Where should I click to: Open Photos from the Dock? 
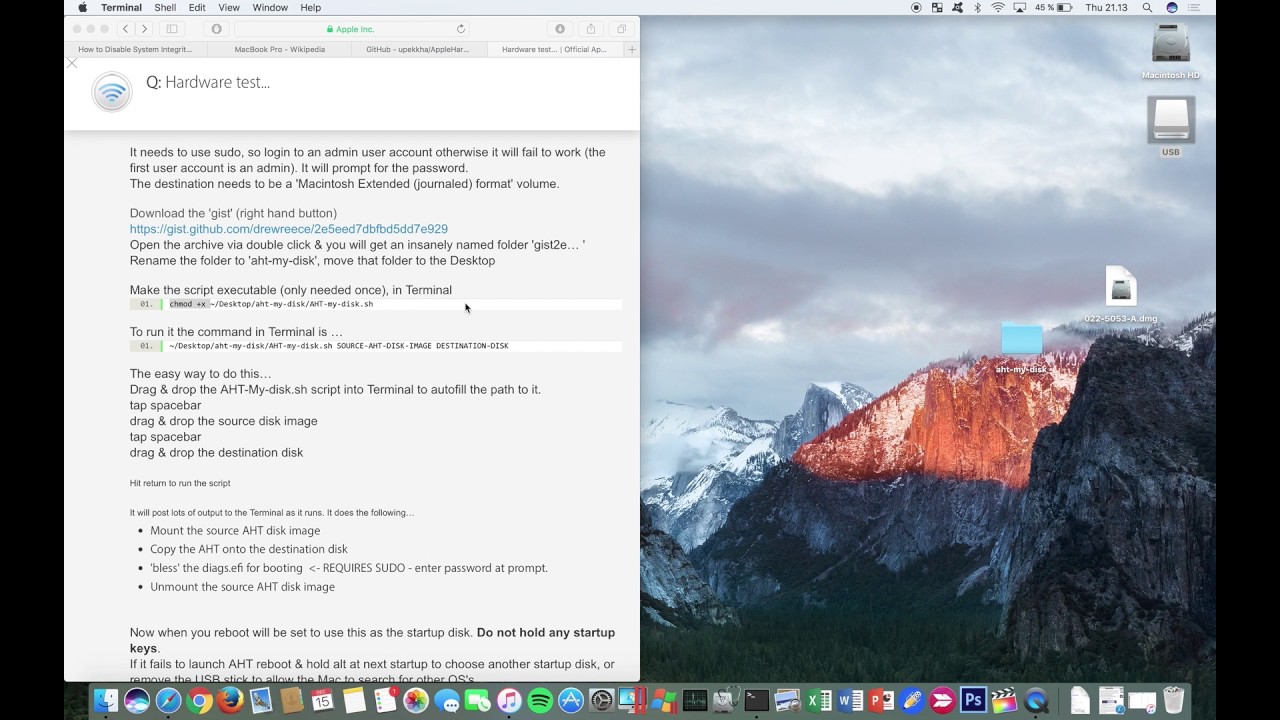coord(416,701)
